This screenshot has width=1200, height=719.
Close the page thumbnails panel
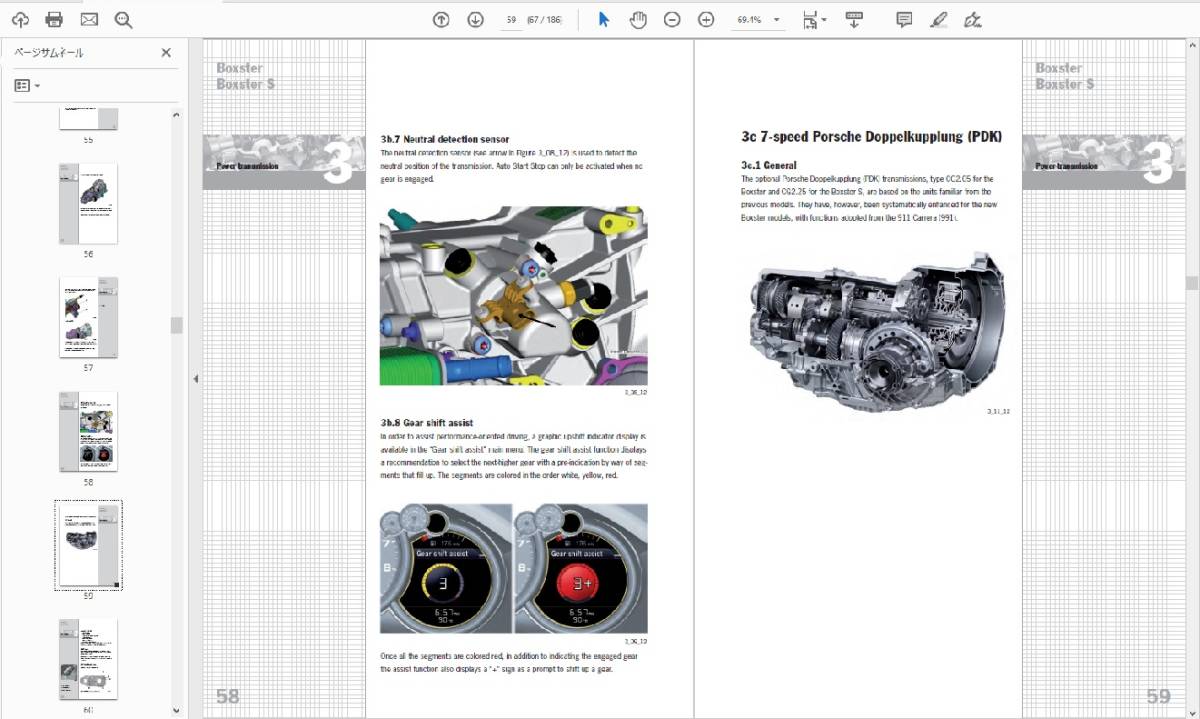[166, 53]
